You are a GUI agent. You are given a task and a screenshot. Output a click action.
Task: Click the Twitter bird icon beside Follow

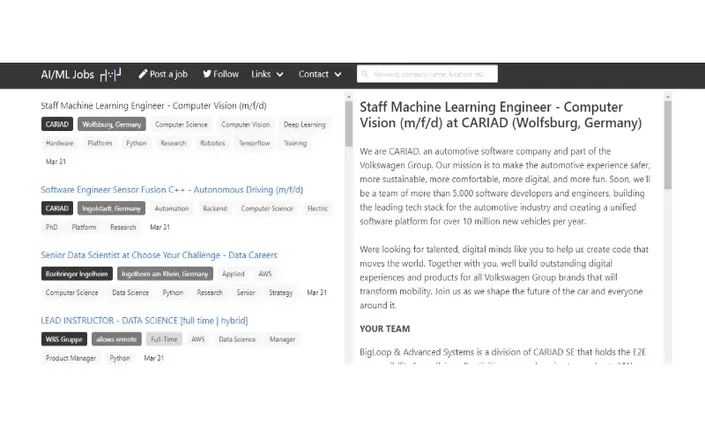point(207,74)
